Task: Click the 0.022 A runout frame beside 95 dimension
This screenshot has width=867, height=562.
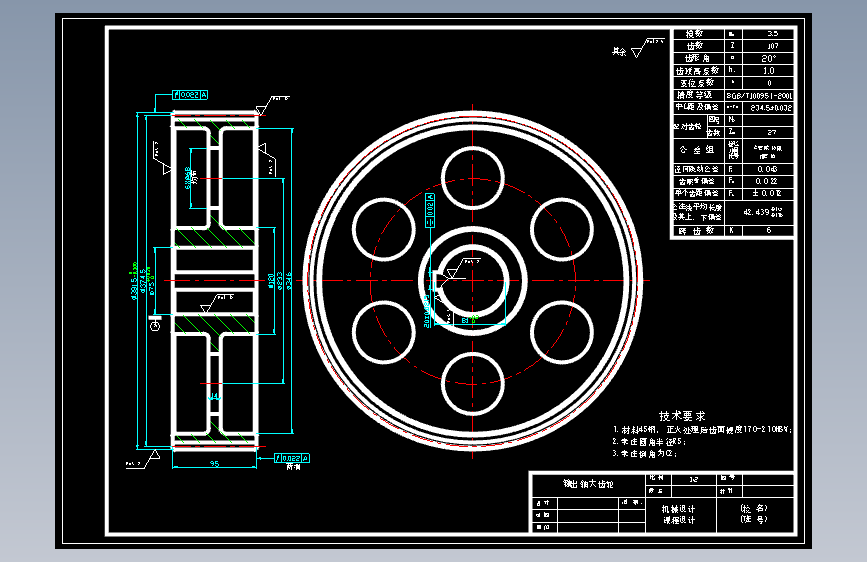Action: pos(291,458)
